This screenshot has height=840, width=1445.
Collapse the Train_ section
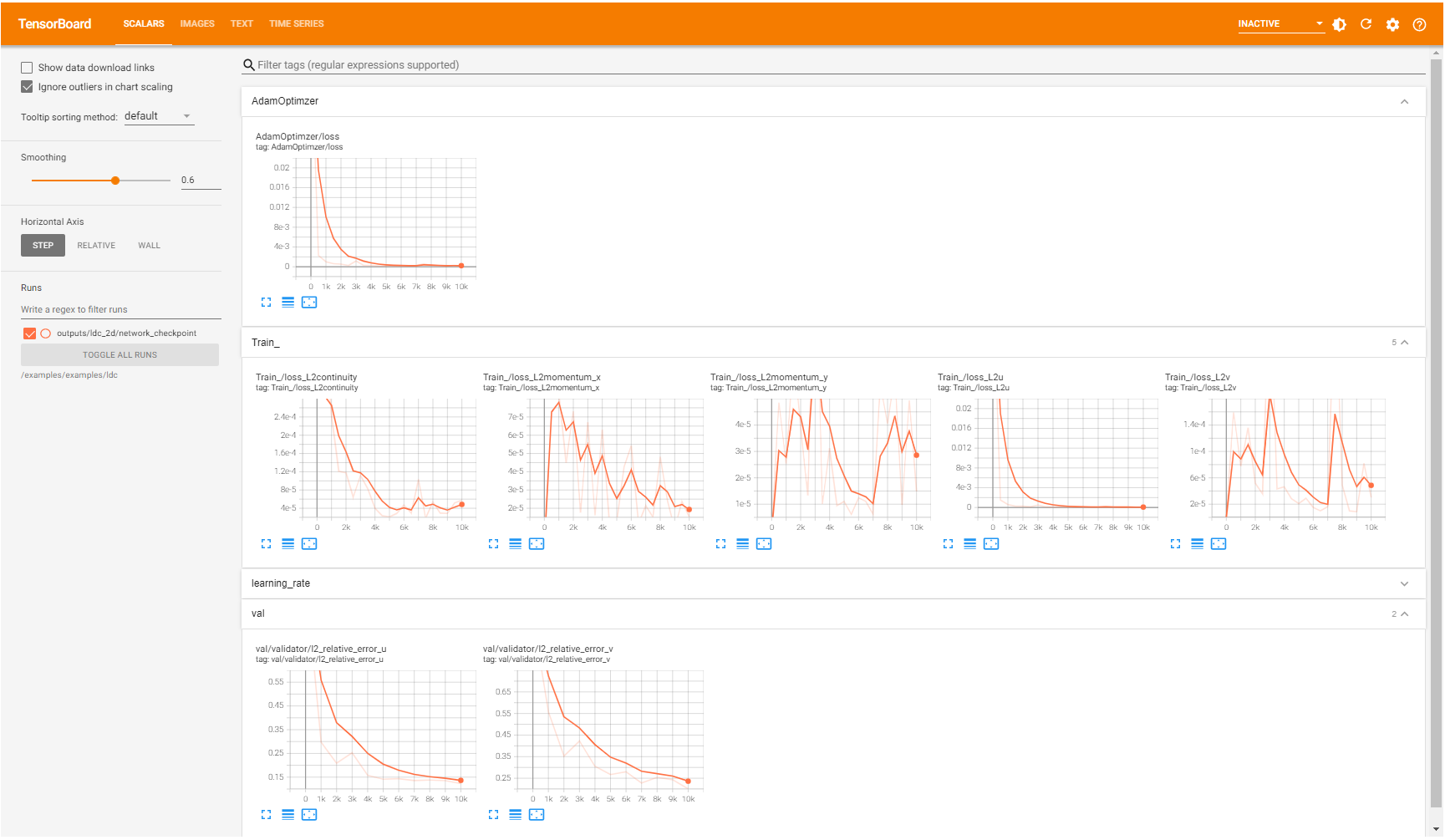pos(1404,342)
